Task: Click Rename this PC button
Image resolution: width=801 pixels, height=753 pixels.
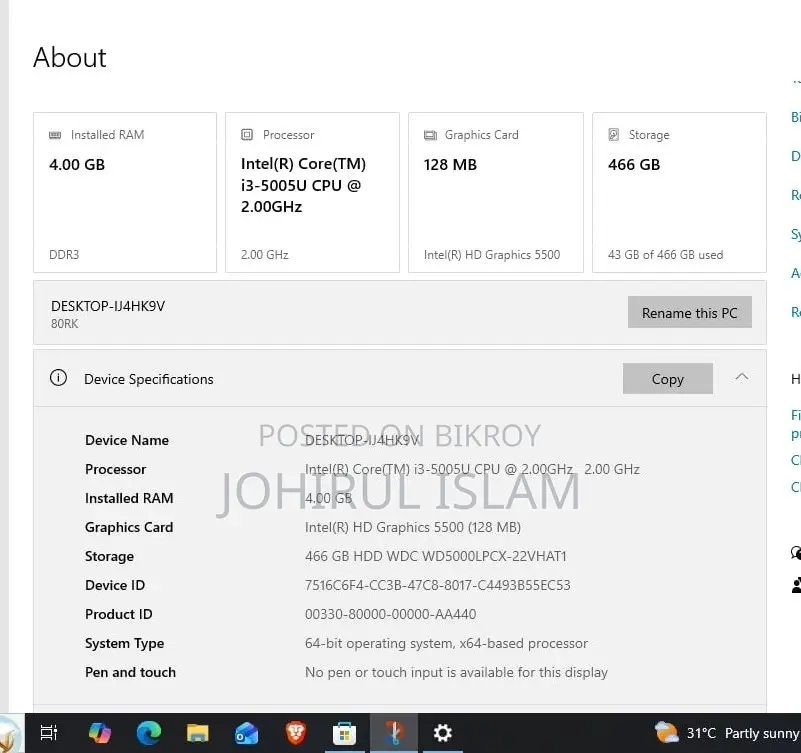Action: click(690, 312)
